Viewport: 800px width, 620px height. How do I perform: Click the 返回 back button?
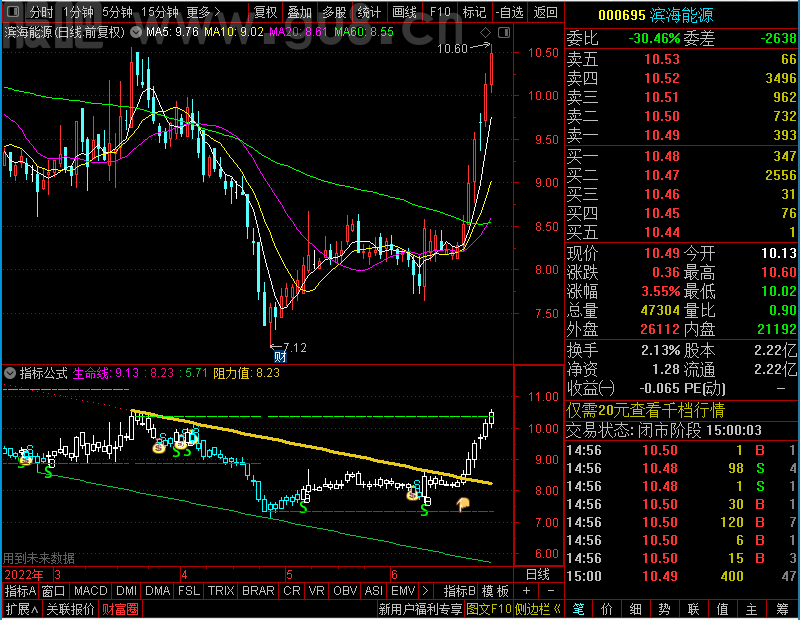pyautogui.click(x=545, y=12)
